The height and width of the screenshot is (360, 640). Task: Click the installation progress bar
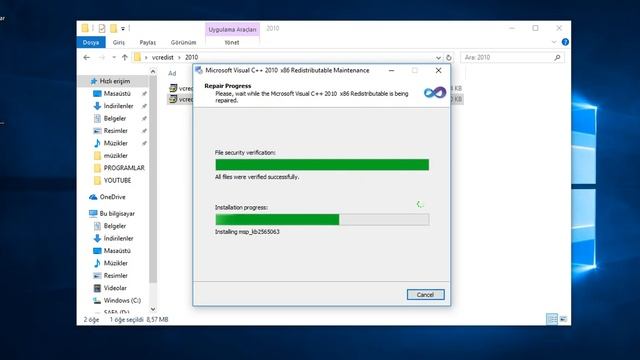322,220
